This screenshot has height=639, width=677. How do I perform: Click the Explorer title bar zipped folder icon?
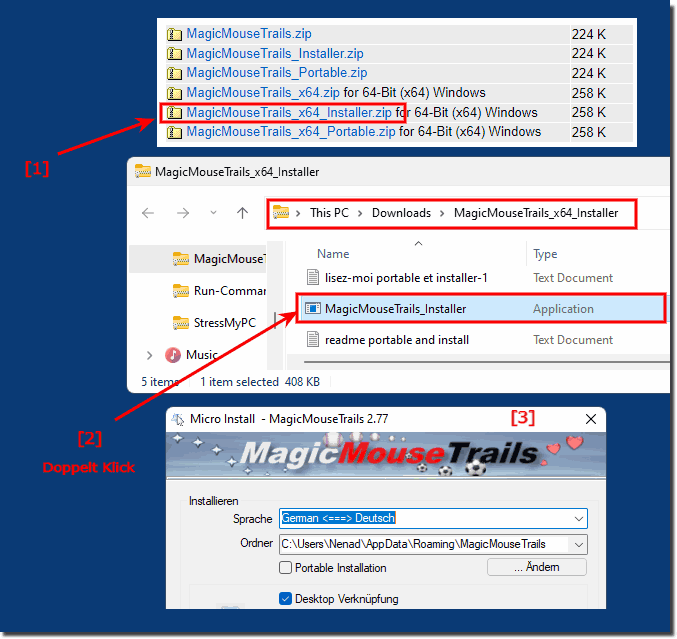coord(142,171)
